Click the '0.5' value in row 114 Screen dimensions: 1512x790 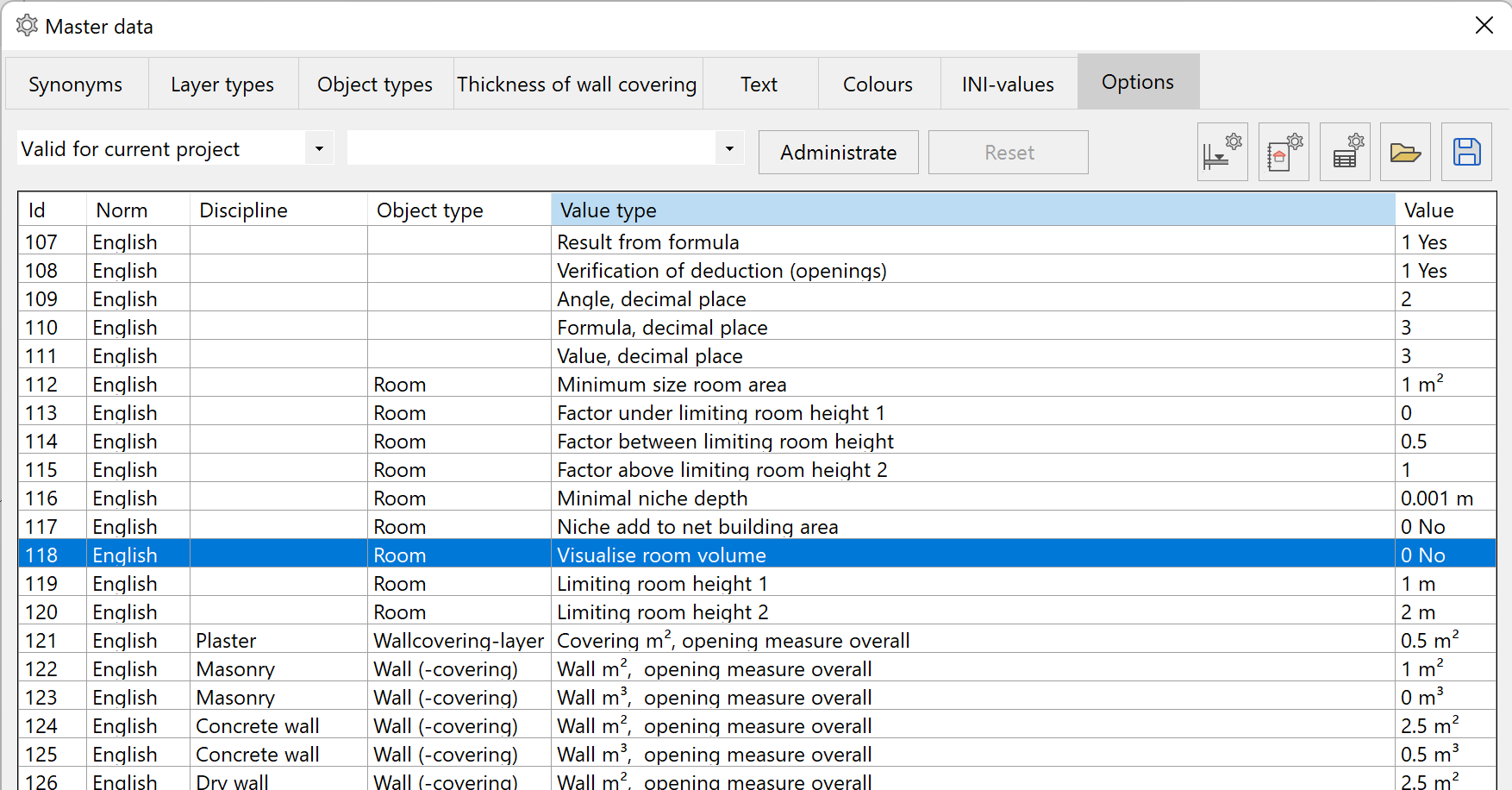click(x=1446, y=441)
